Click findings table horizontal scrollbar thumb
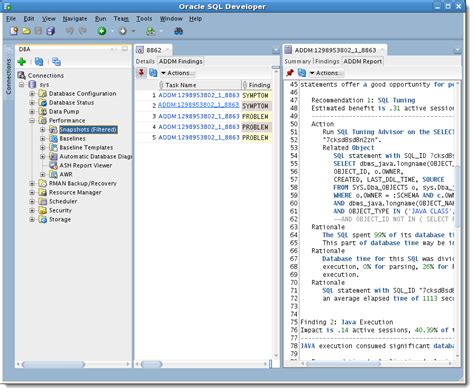The height and width of the screenshot is (392, 474). pyautogui.click(x=152, y=364)
